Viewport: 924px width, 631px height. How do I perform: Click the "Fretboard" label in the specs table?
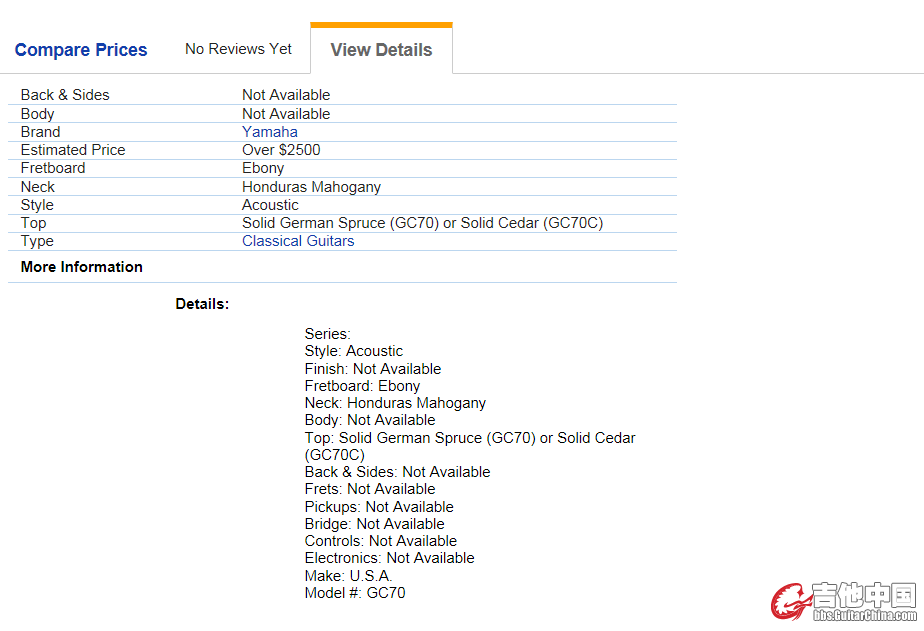[x=53, y=168]
